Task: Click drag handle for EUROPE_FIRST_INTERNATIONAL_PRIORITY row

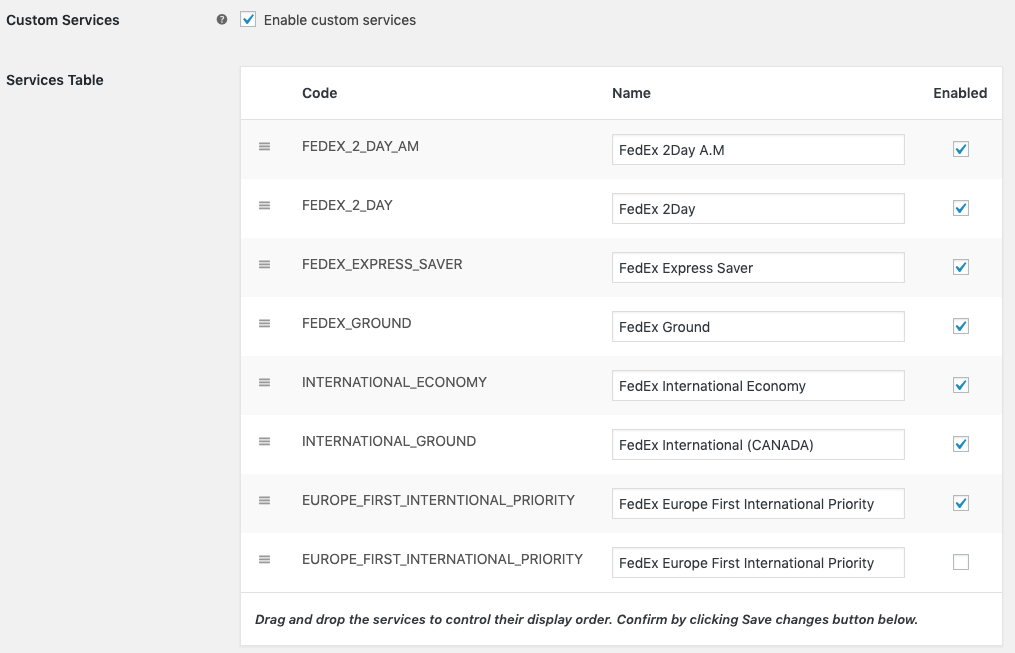Action: coord(265,559)
